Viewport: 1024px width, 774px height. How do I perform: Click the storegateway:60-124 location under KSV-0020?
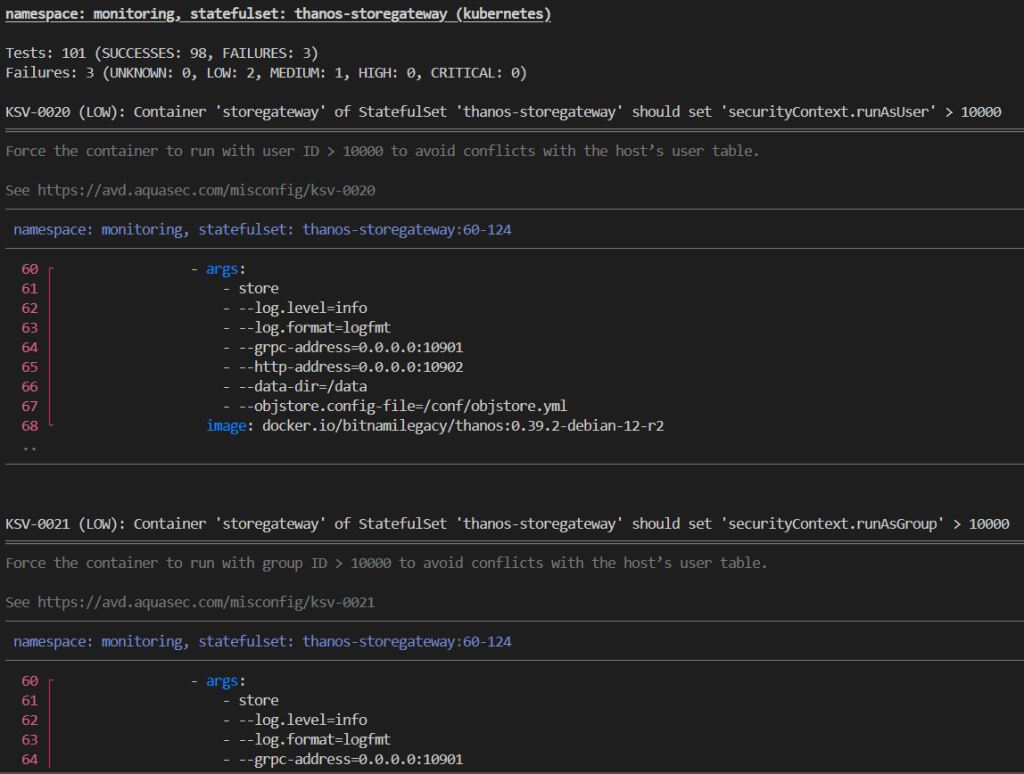[x=263, y=229]
